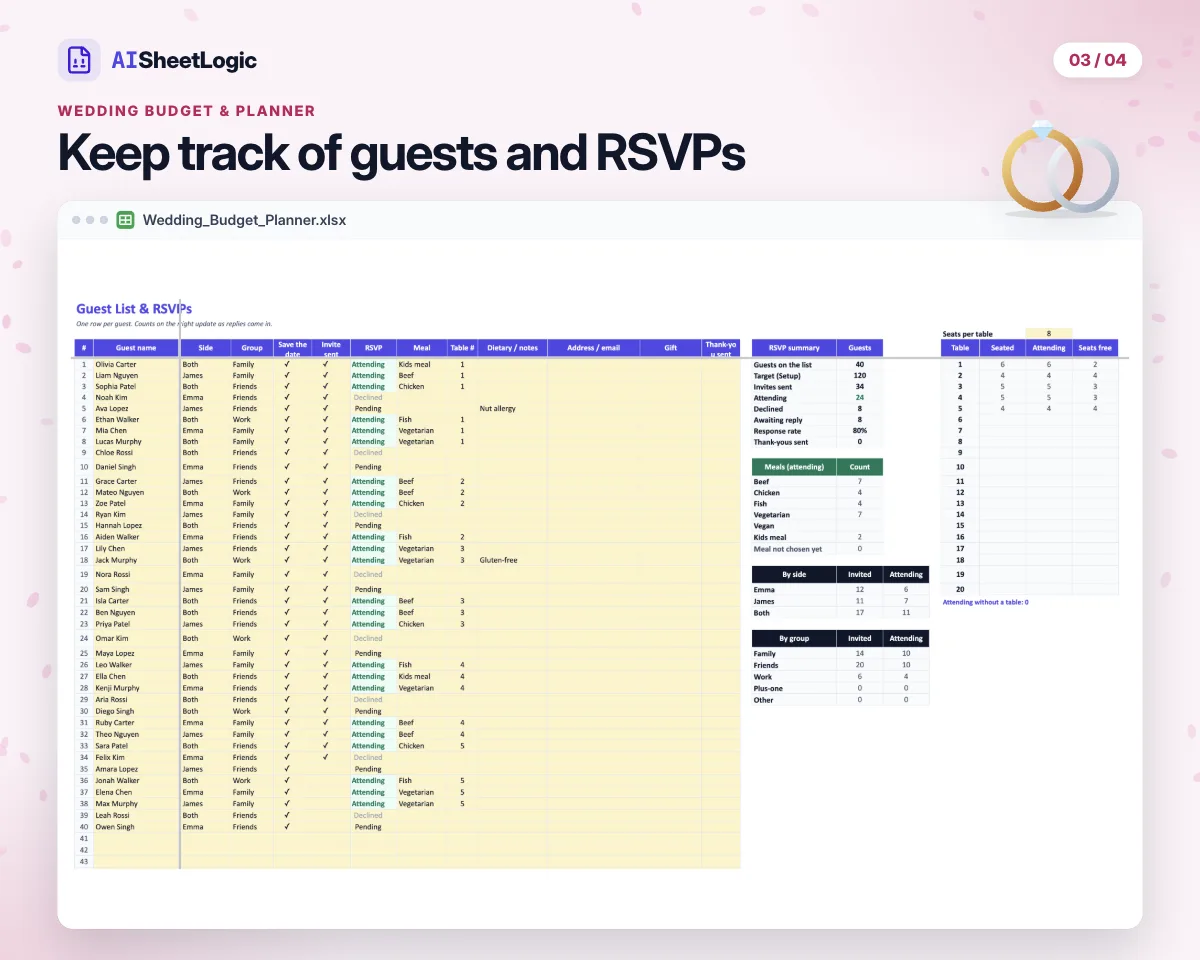The width and height of the screenshot is (1200, 960).
Task: Edit the Seats per table value 8
Action: point(1049,333)
